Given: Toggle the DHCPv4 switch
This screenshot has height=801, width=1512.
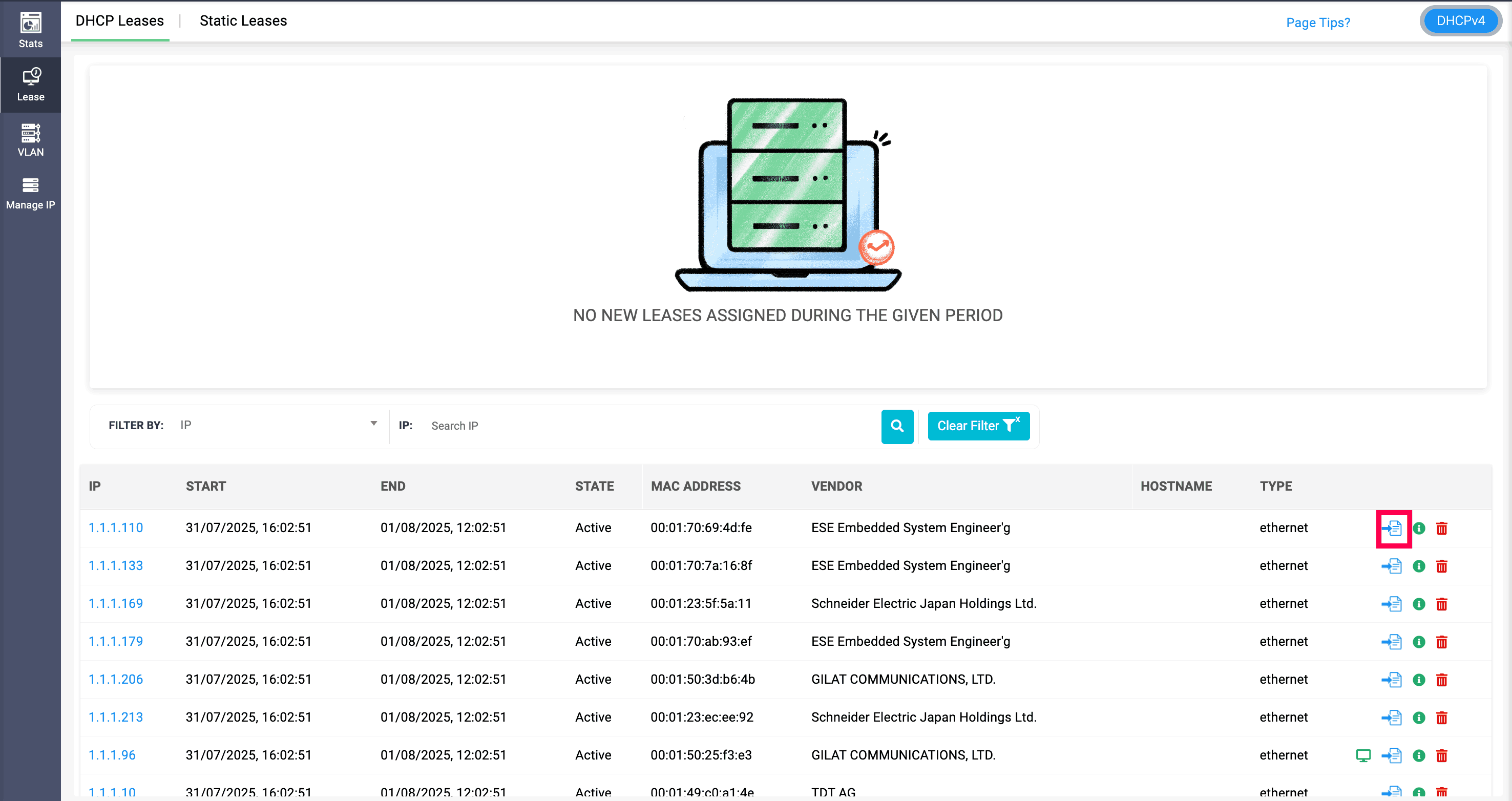Looking at the screenshot, I should pos(1460,21).
